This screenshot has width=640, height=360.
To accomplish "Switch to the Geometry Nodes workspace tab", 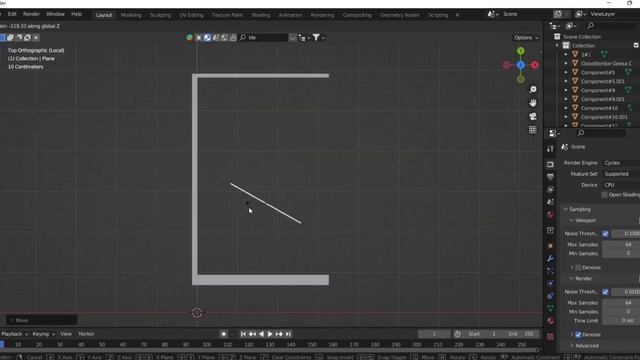I will pyautogui.click(x=400, y=15).
